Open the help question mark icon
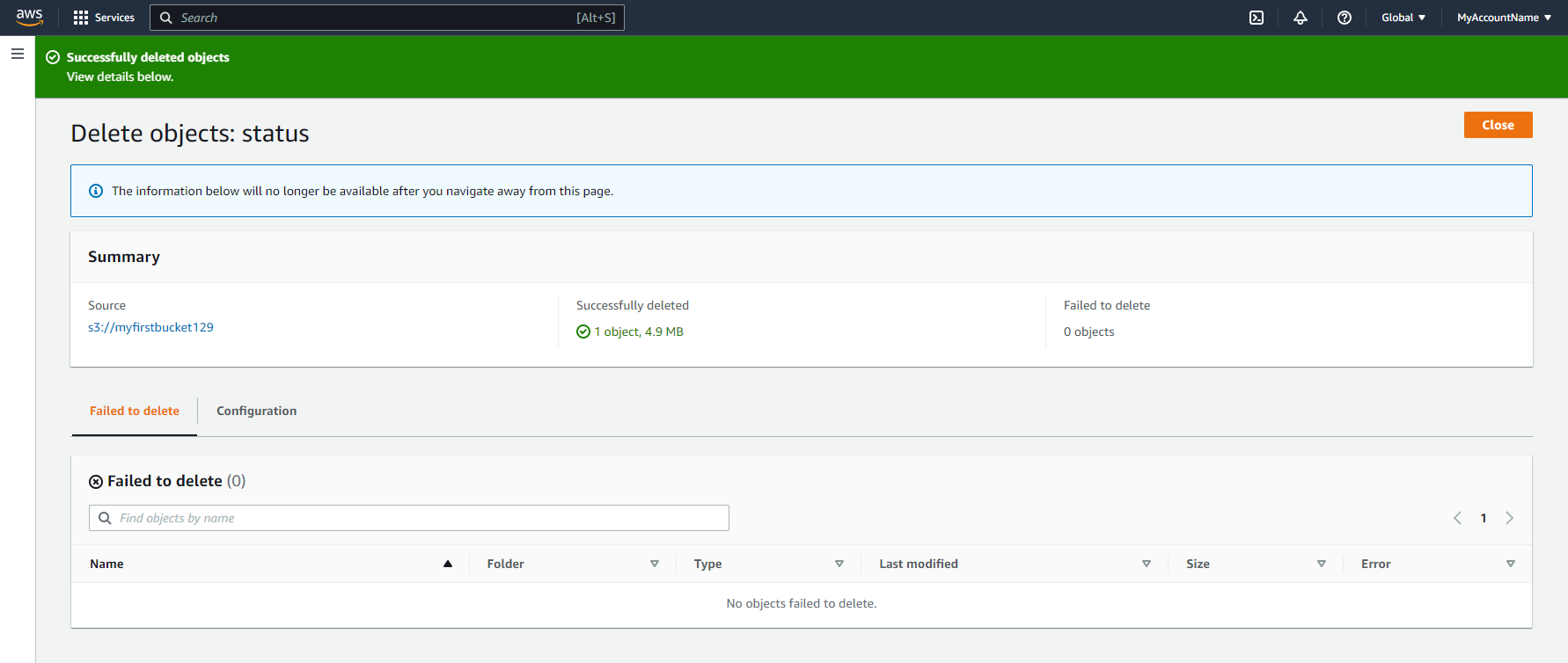The image size is (1568, 663). [1344, 18]
